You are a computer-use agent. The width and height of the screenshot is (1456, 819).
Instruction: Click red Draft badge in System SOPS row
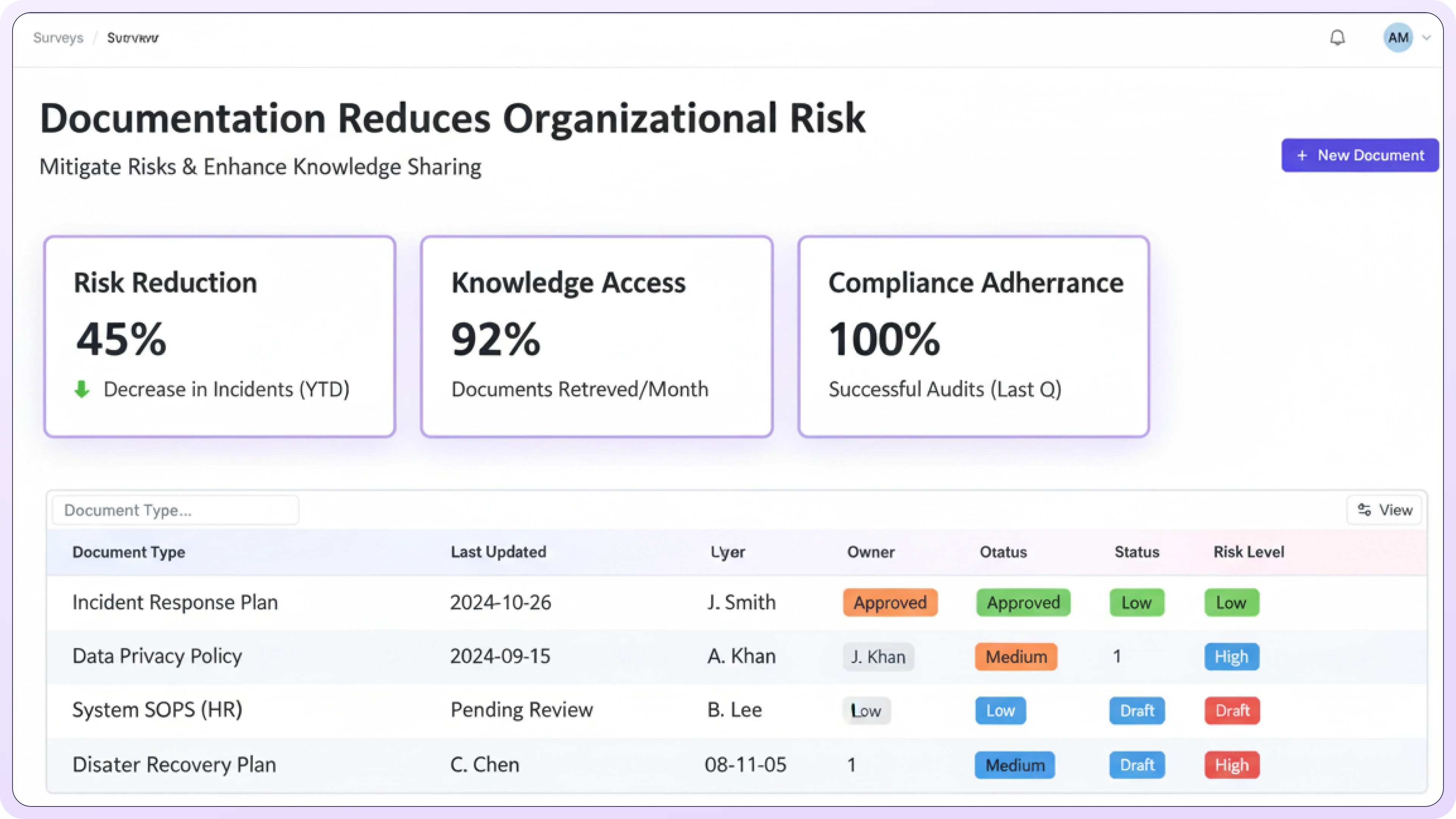click(1232, 711)
